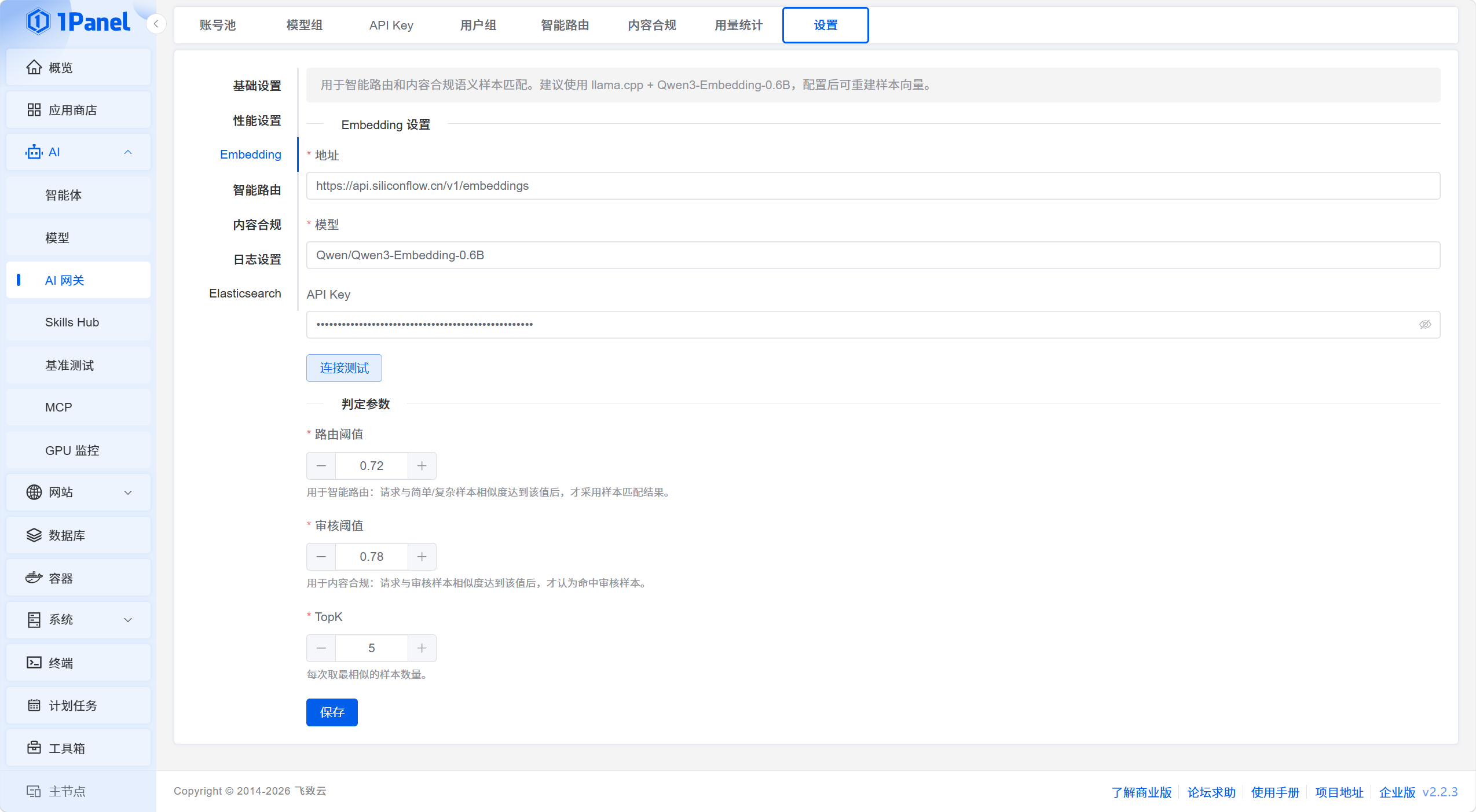The width and height of the screenshot is (1476, 812).
Task: Click the 审核阈值 number field 0.78
Action: [372, 557]
